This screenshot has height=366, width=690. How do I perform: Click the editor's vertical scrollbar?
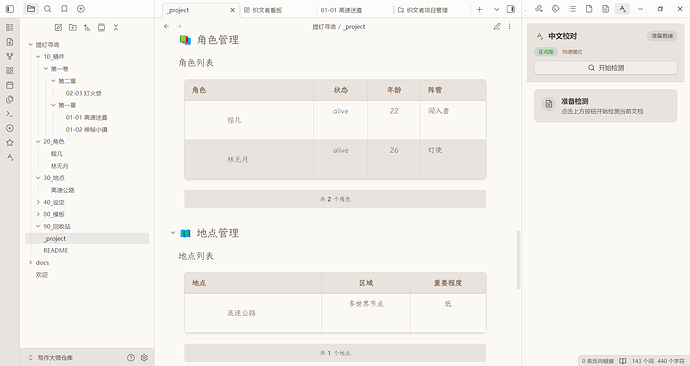click(518, 260)
